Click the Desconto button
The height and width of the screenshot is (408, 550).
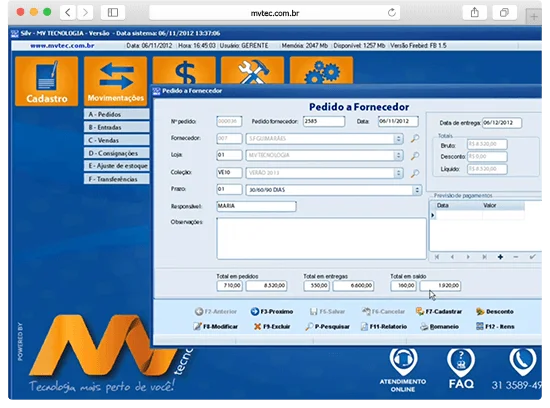pos(495,312)
